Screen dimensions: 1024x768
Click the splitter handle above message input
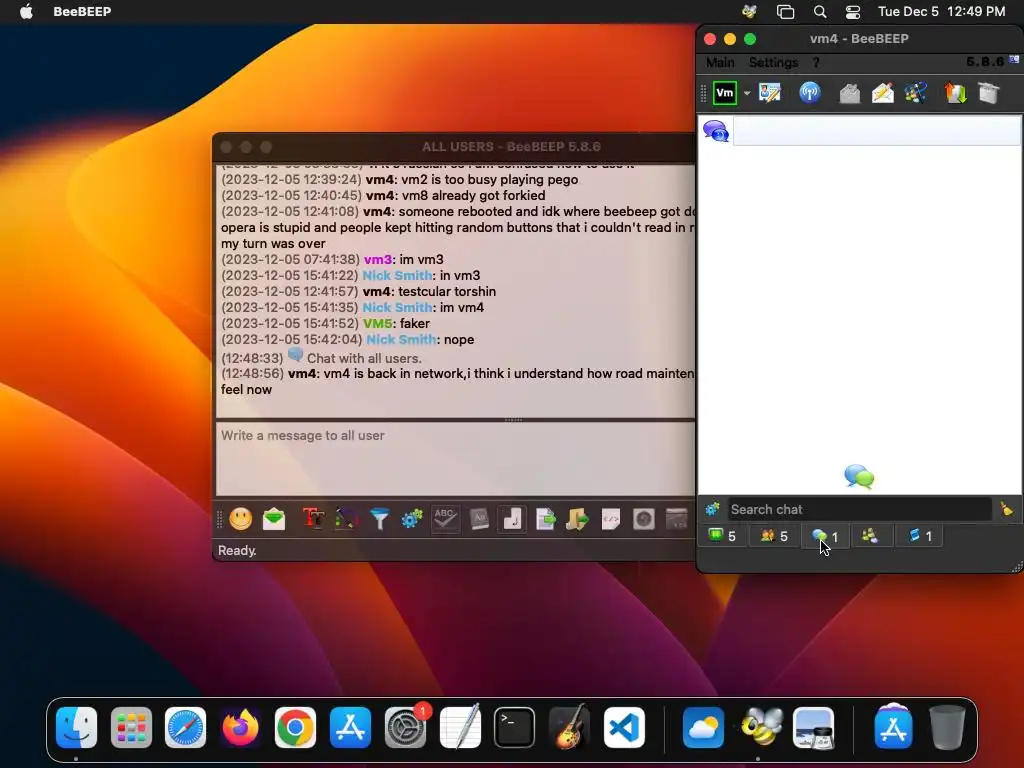(x=513, y=420)
